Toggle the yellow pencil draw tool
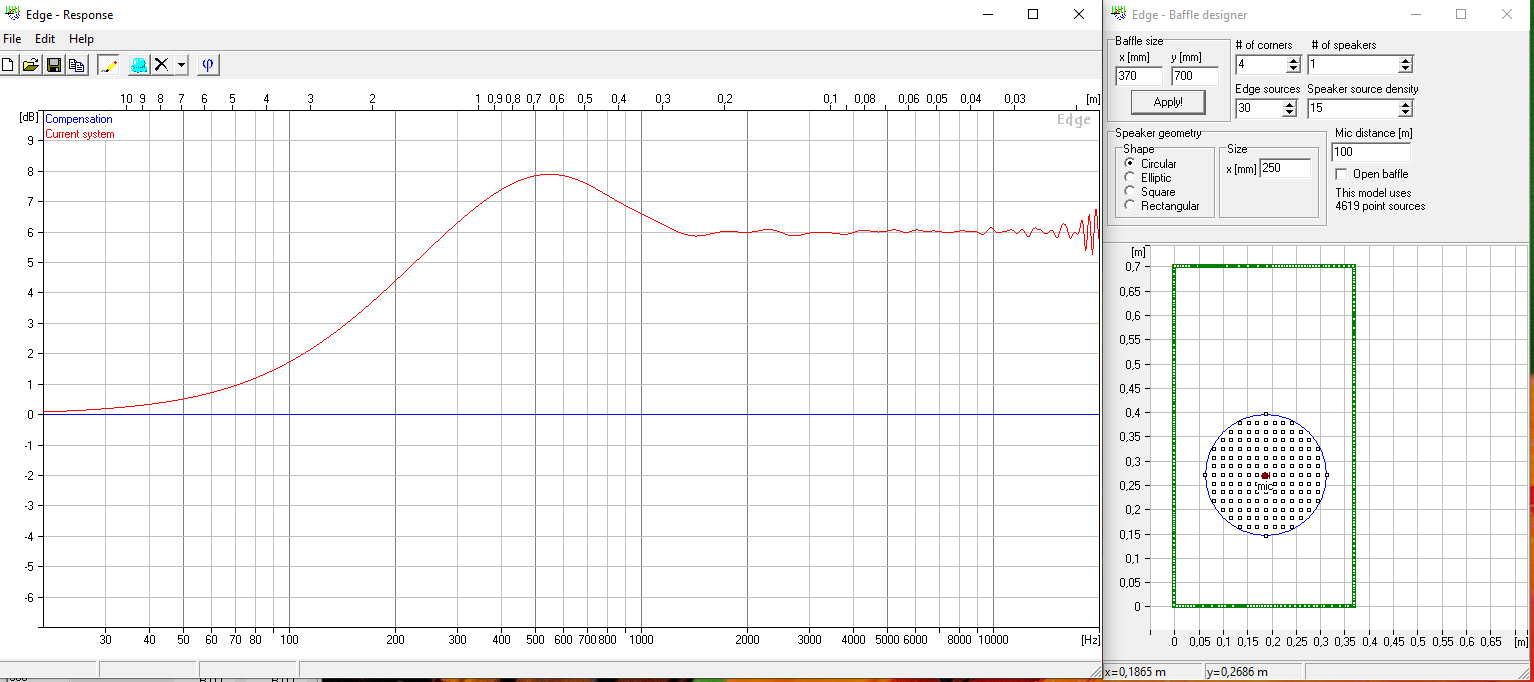 108,65
